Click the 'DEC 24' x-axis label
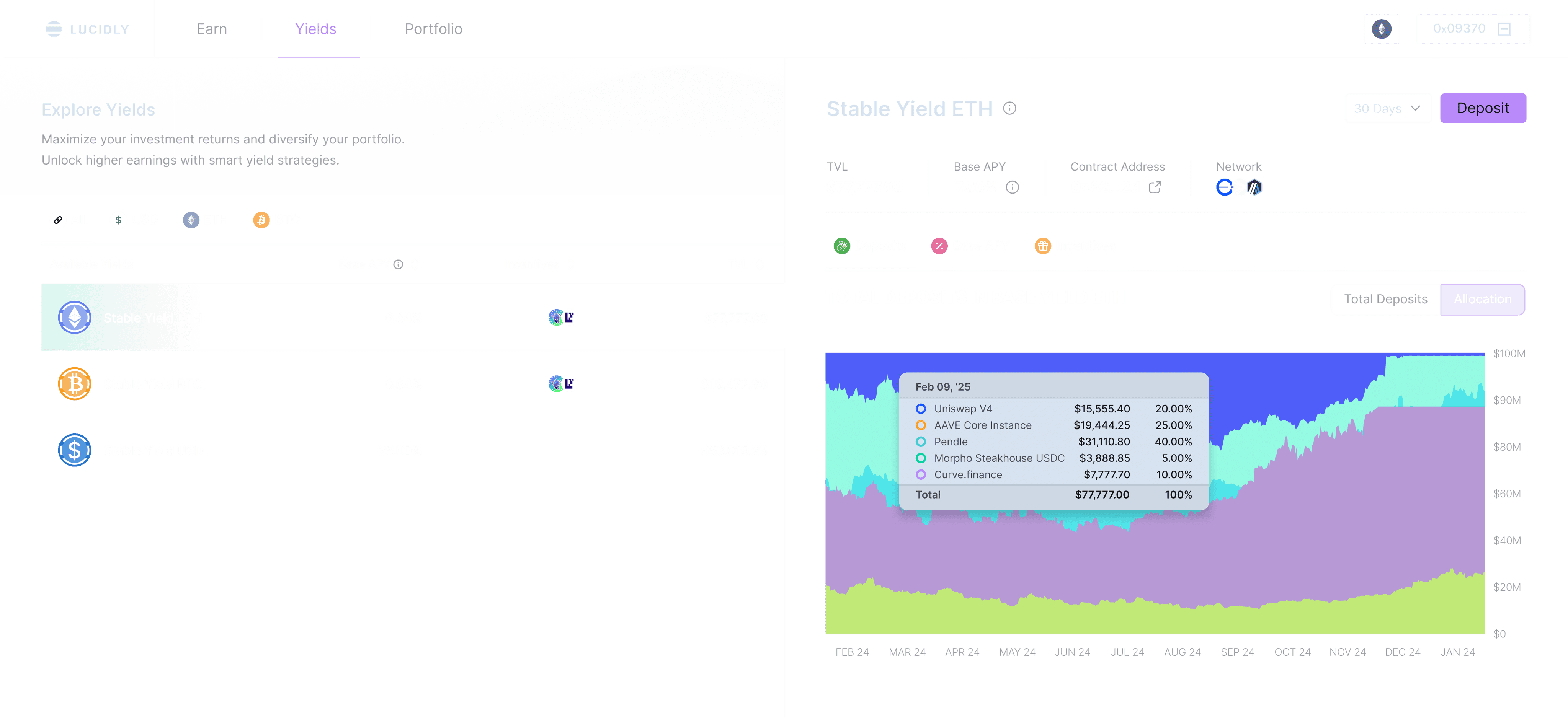 (x=1402, y=652)
